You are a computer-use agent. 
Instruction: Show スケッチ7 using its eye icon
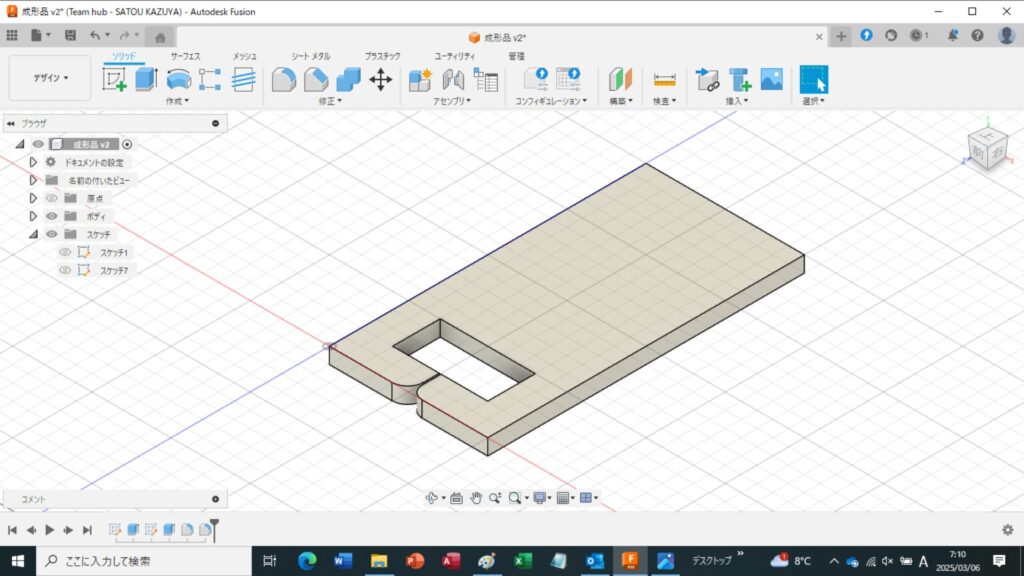tap(65, 270)
